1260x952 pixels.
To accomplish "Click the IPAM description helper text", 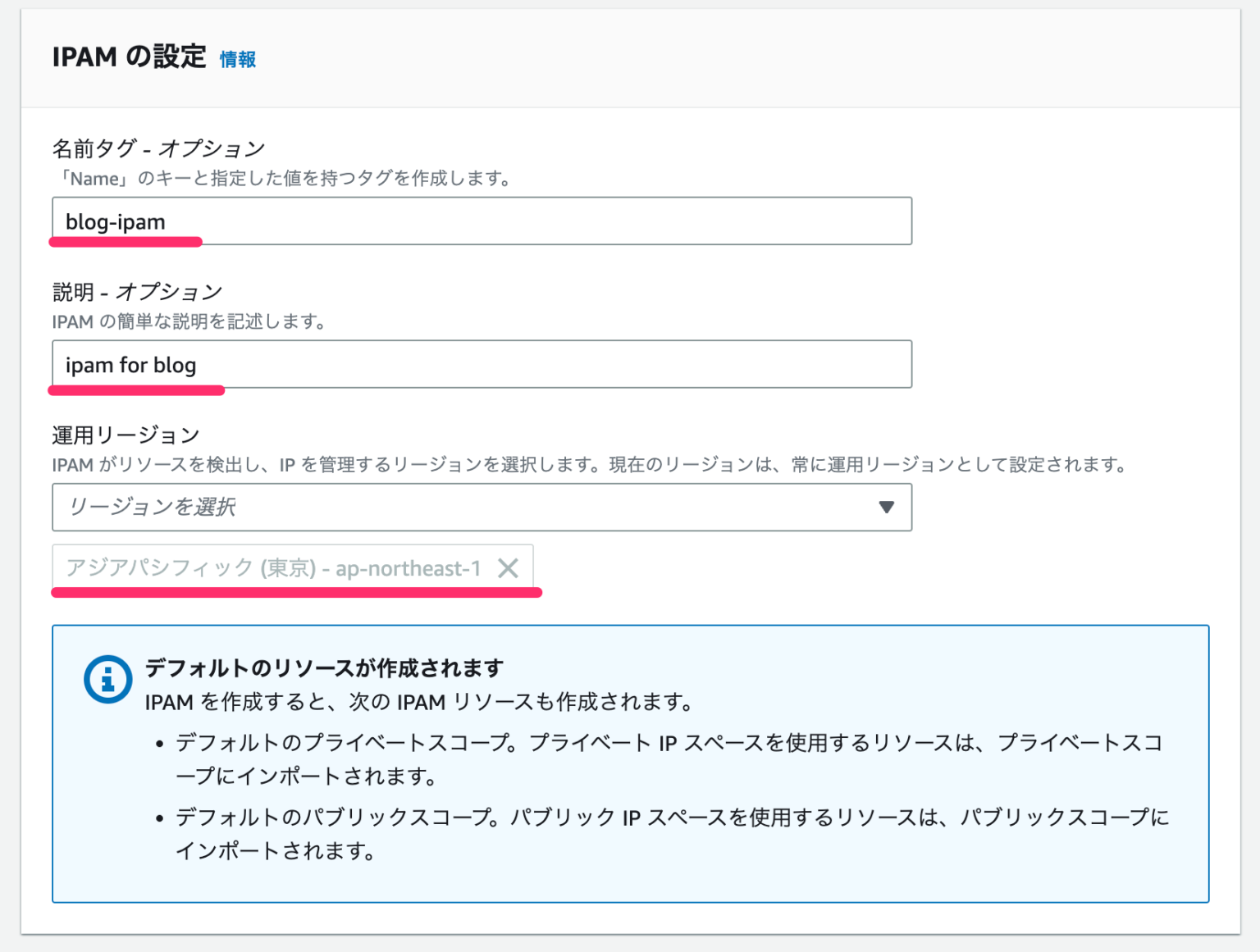I will click(189, 321).
